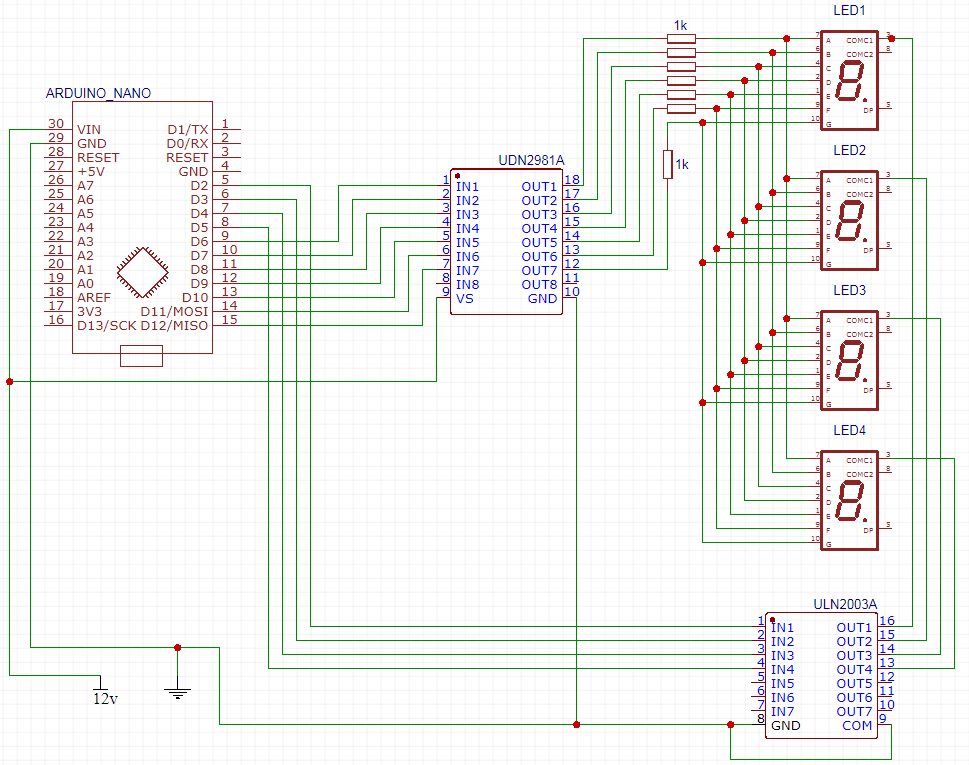Select the seven-segment digit inside LED3
Image resolution: width=969 pixels, height=765 pixels.
(850, 361)
